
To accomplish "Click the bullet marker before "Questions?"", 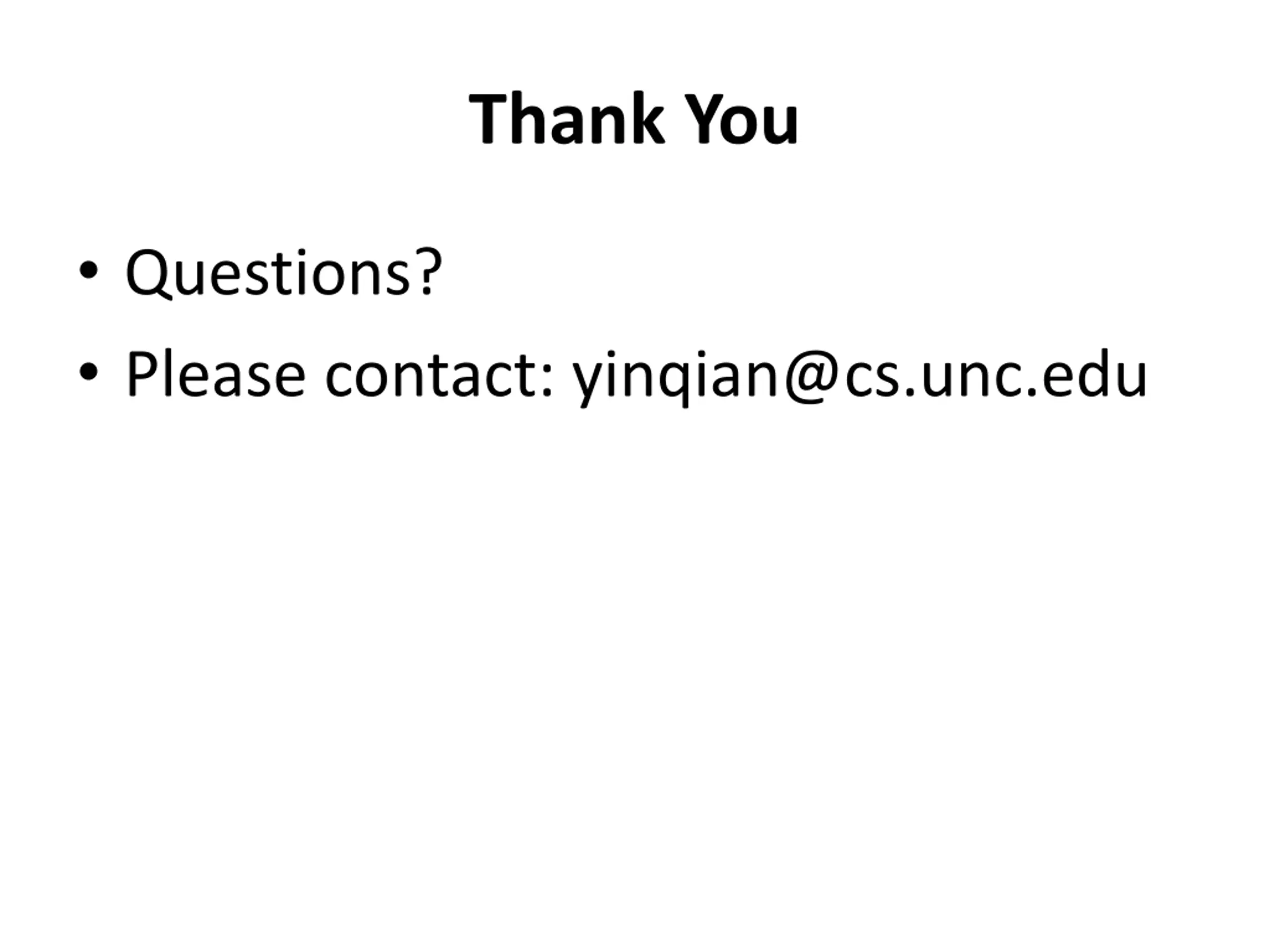I will coord(88,270).
